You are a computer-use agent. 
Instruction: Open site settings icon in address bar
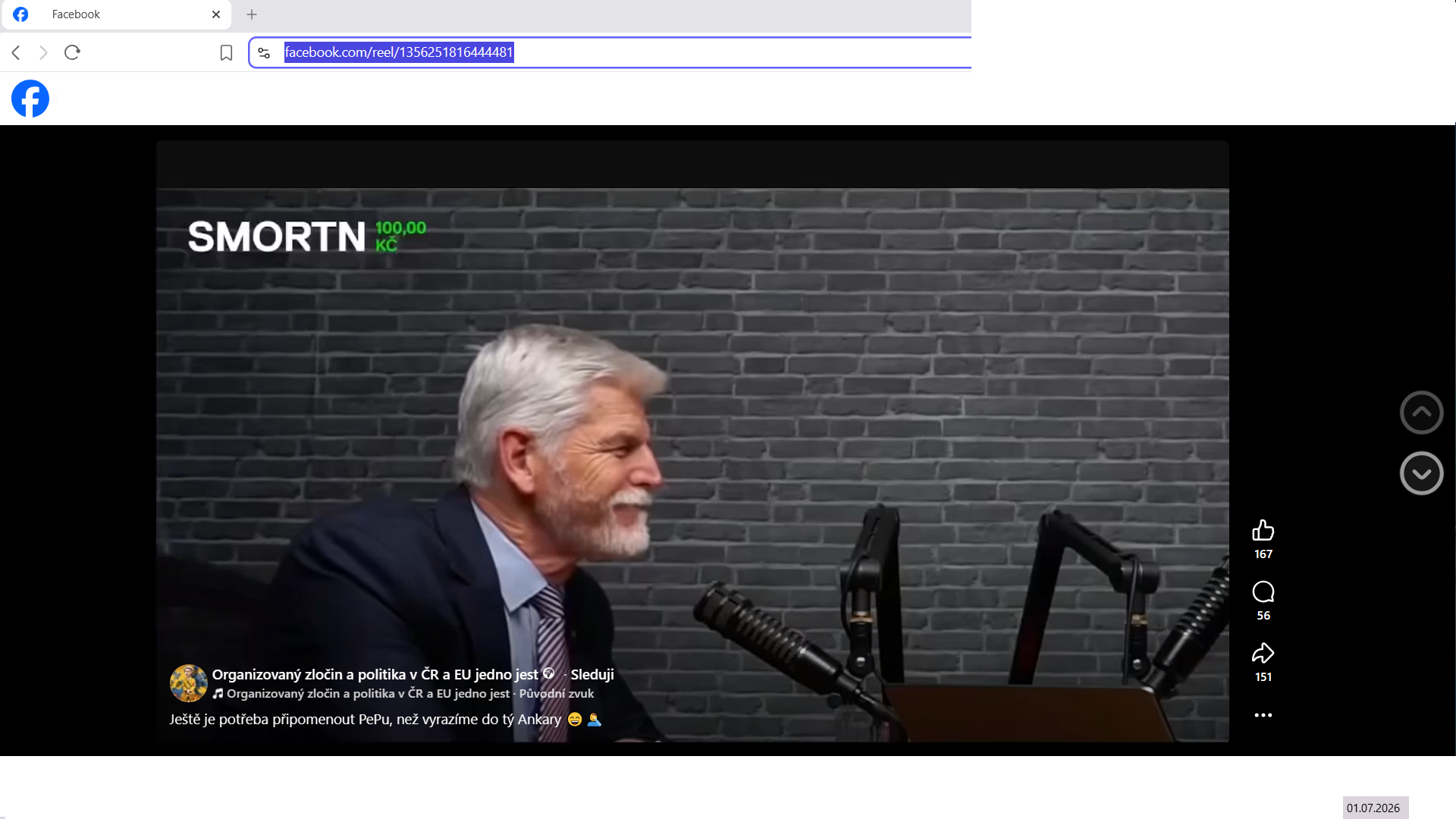click(264, 52)
